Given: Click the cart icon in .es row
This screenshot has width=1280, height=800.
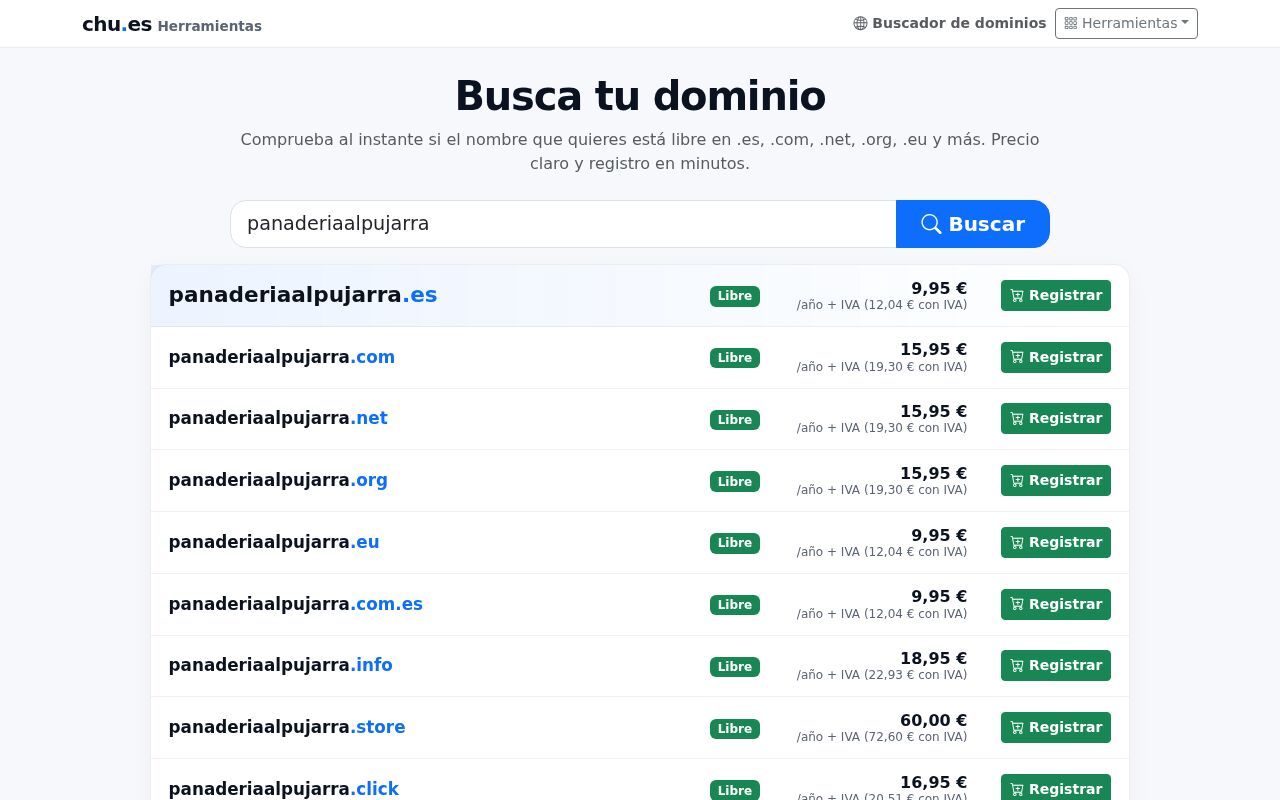Looking at the screenshot, I should tap(1017, 296).
